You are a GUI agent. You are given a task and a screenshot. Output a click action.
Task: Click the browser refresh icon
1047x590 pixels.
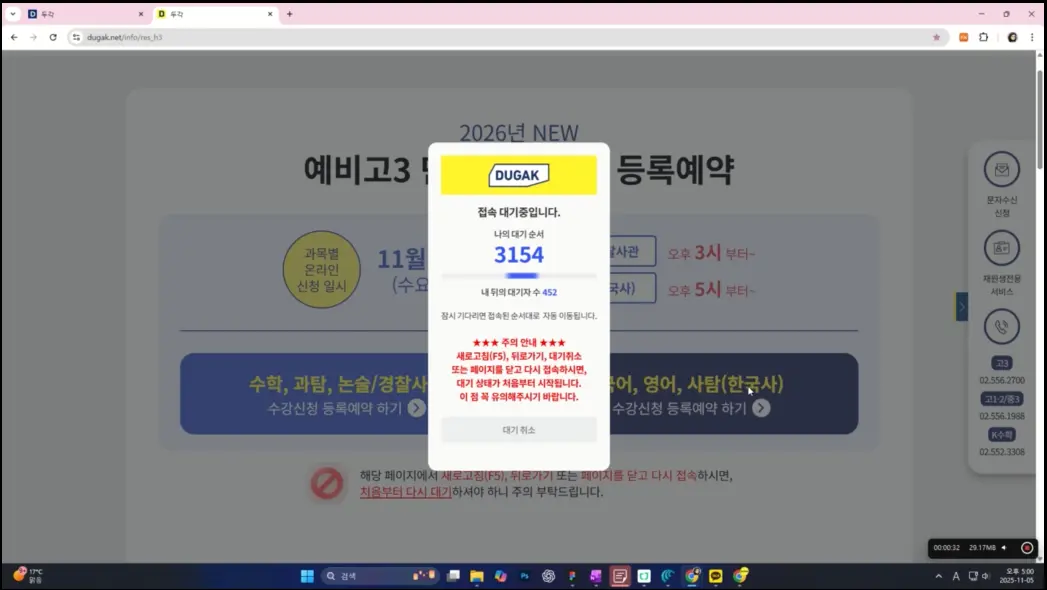[x=53, y=36]
